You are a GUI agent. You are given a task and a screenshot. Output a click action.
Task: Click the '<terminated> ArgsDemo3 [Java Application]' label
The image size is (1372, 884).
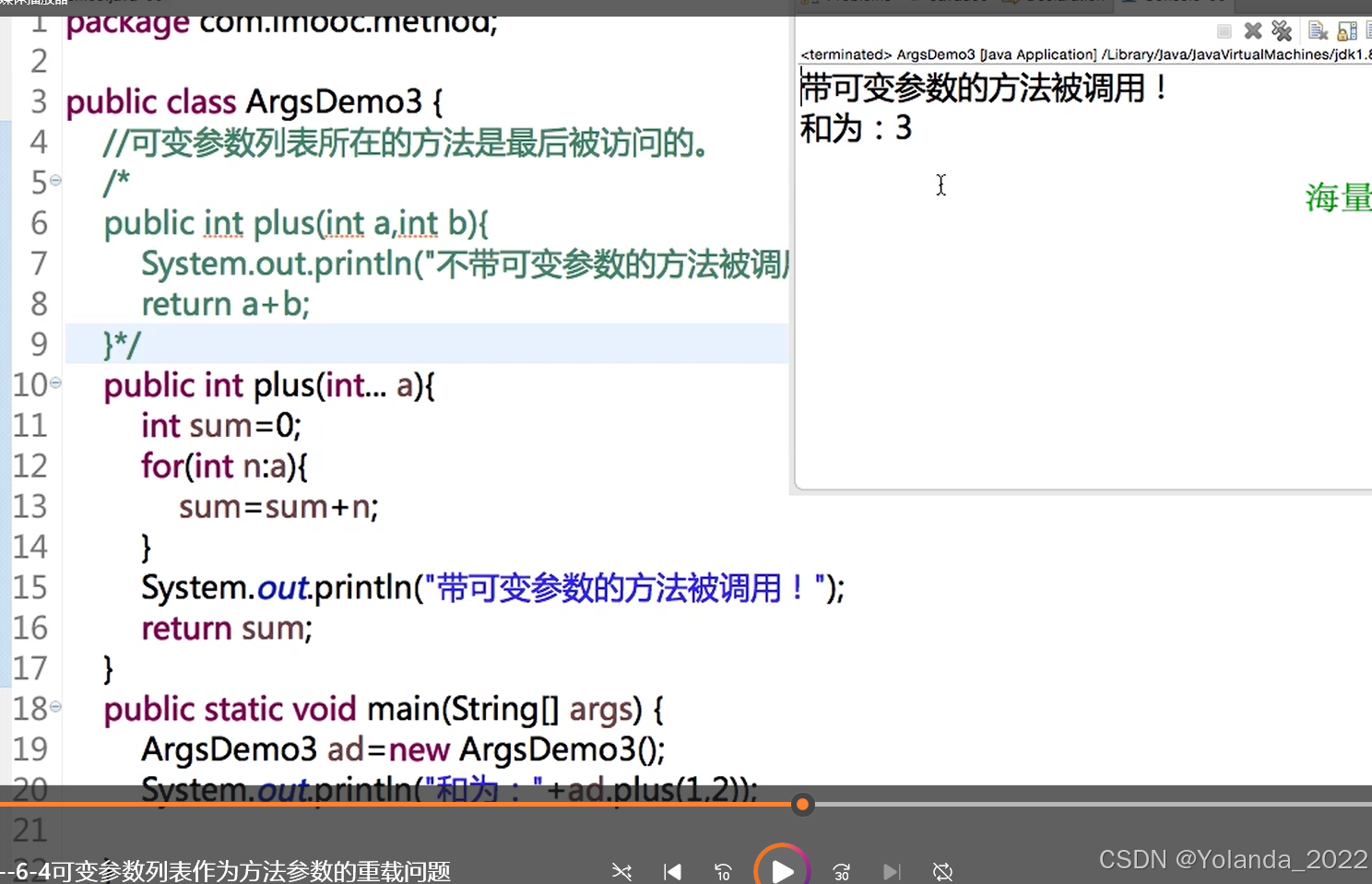949,54
